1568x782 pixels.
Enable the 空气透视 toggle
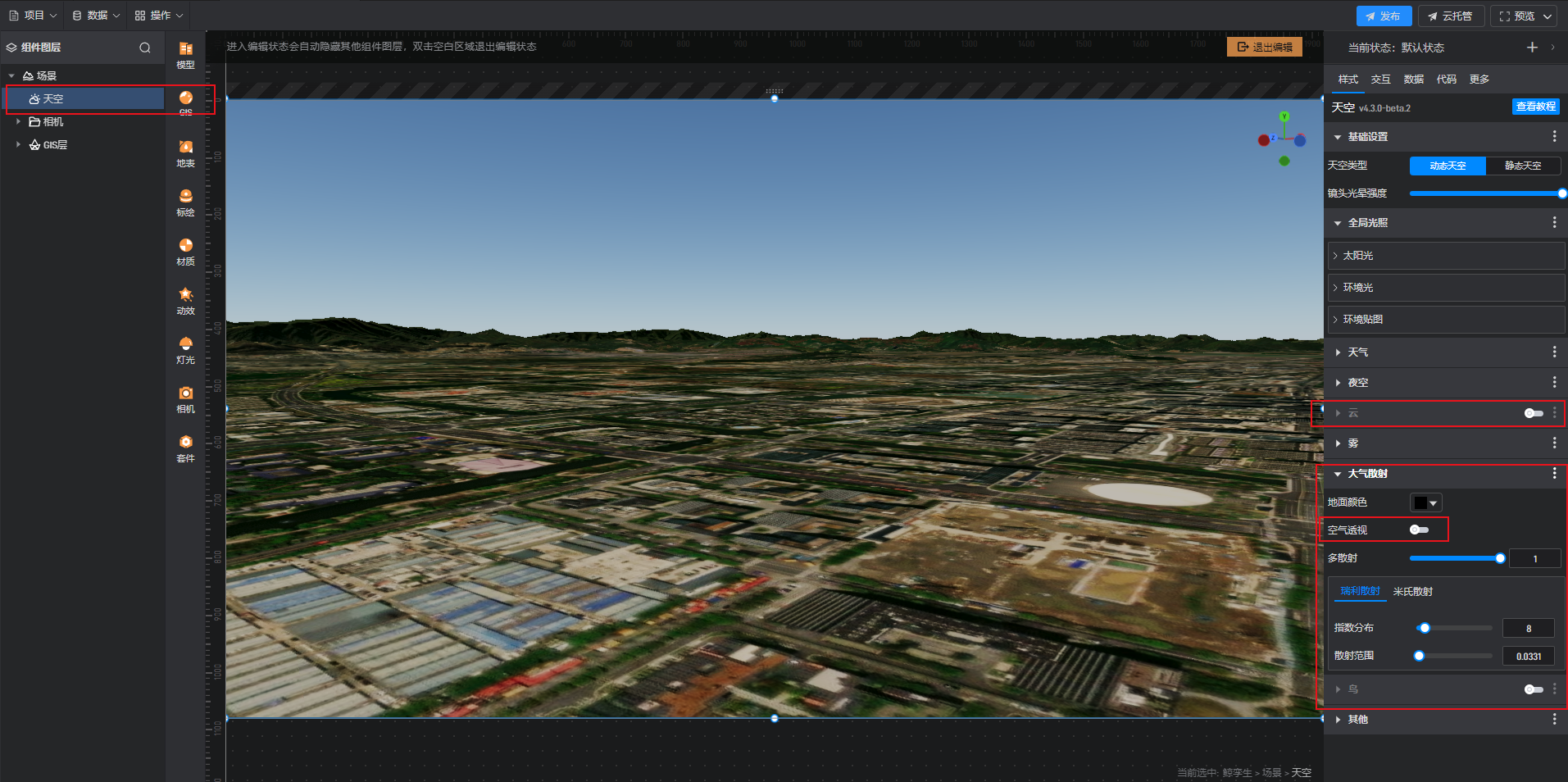[1419, 530]
